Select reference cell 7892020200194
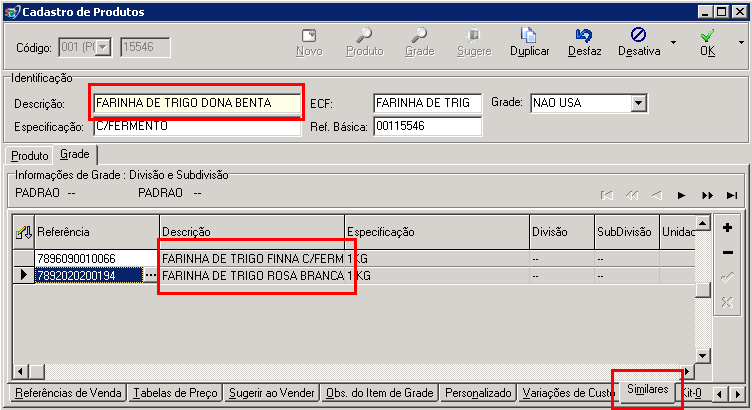The image size is (752, 410). point(89,275)
